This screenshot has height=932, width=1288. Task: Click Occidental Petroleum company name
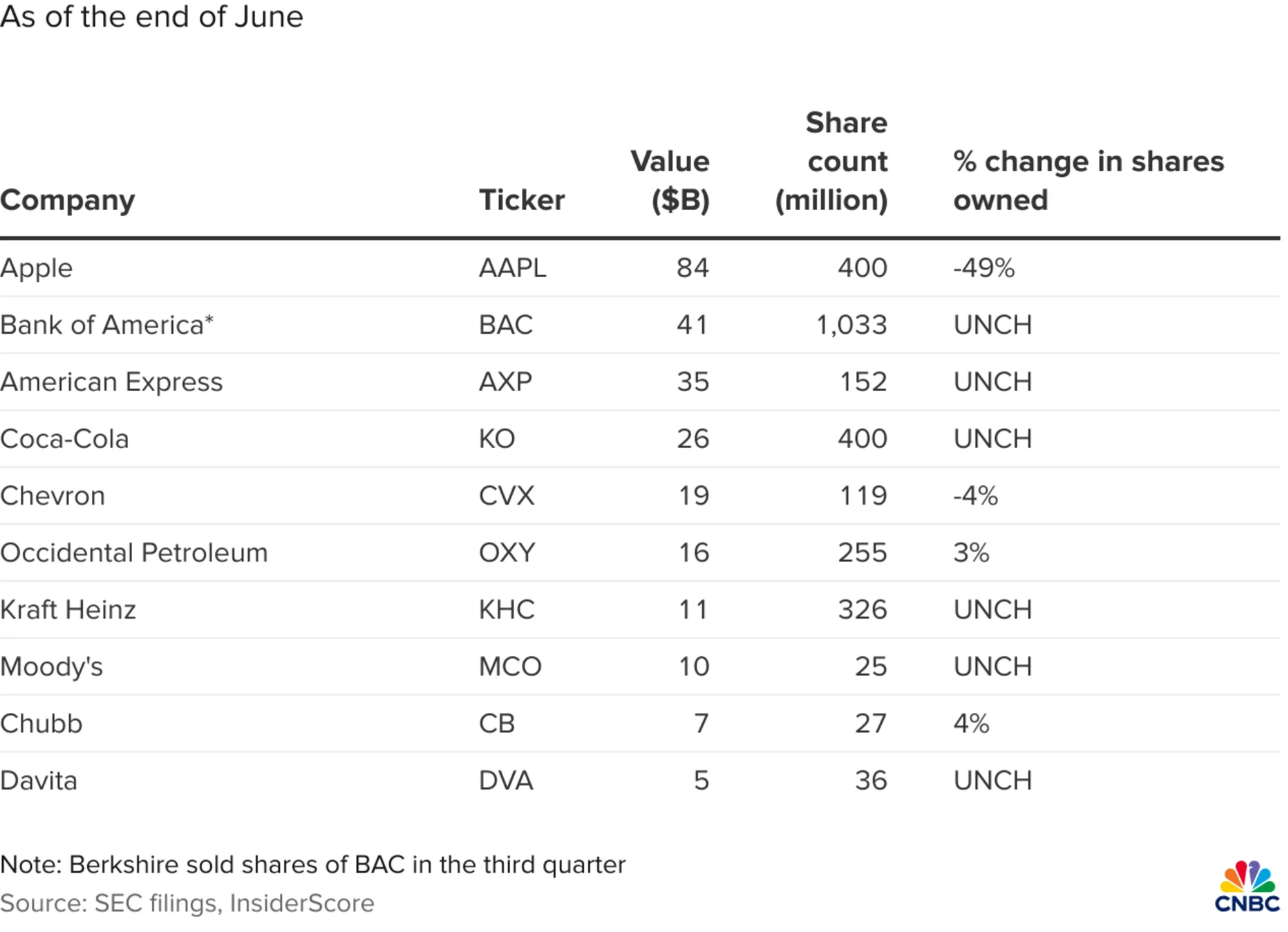pyautogui.click(x=134, y=553)
